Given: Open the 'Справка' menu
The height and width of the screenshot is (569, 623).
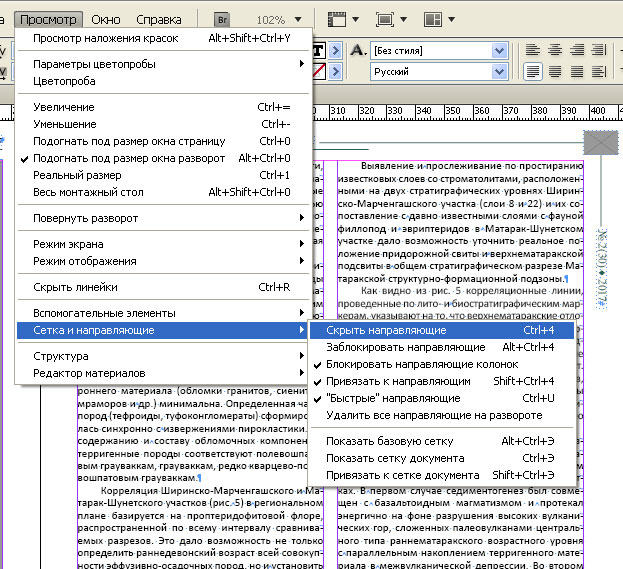Looking at the screenshot, I should [159, 19].
